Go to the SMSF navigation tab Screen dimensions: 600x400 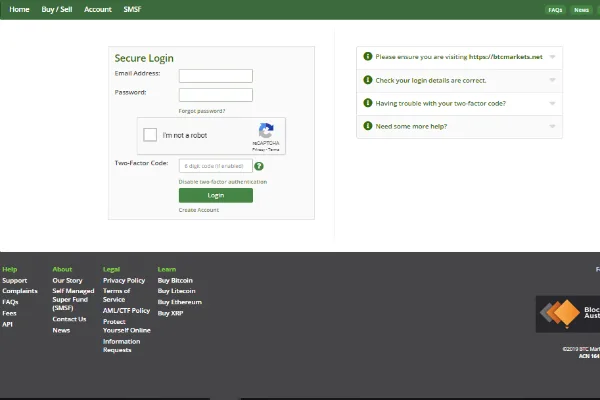pyautogui.click(x=132, y=9)
